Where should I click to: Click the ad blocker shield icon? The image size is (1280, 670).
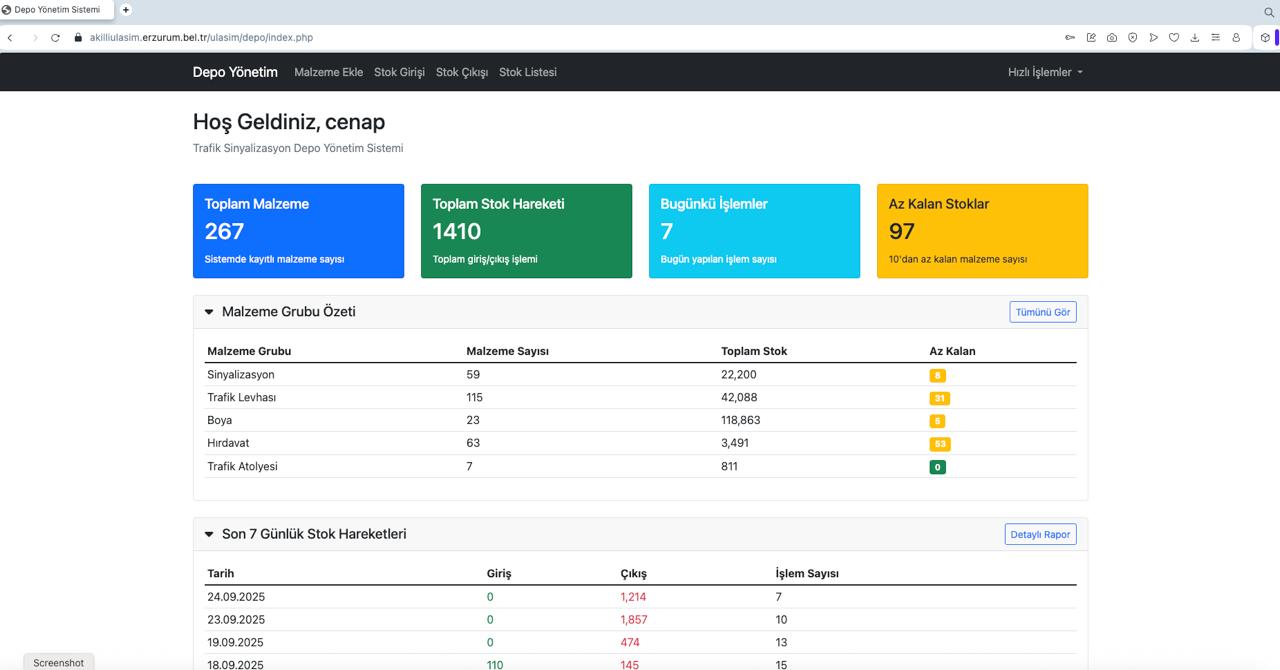(x=1133, y=38)
